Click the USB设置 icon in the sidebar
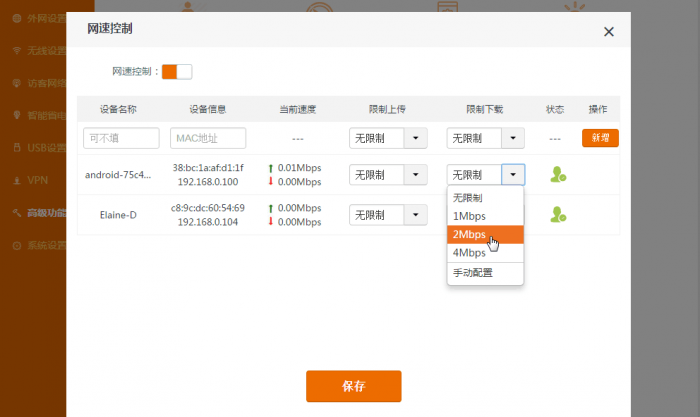 tap(17, 148)
